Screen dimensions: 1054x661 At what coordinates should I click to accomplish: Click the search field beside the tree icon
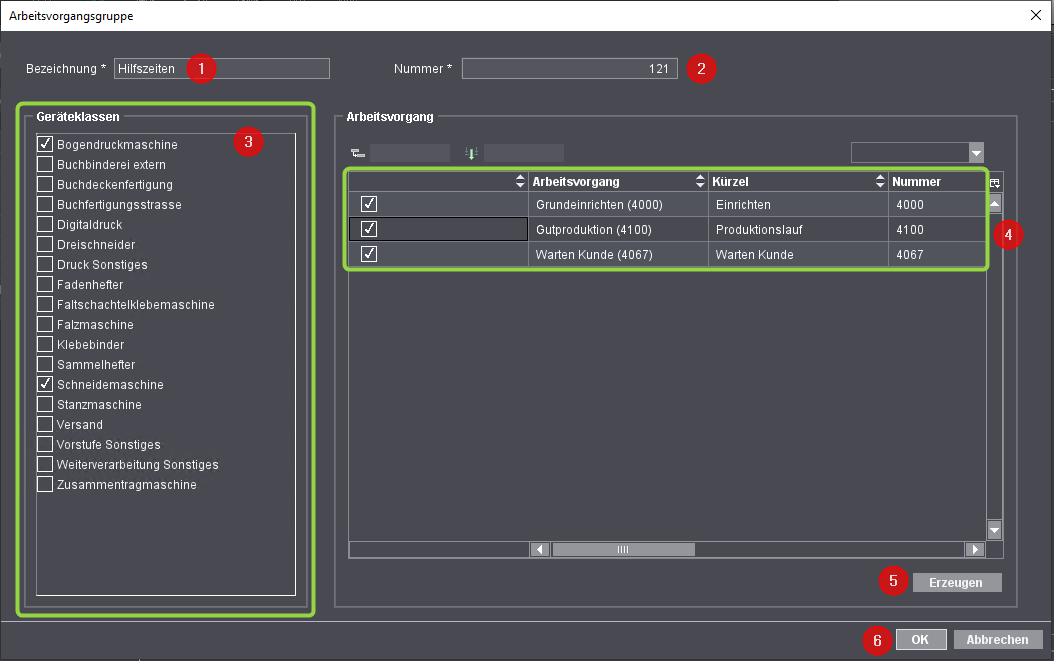pos(409,153)
